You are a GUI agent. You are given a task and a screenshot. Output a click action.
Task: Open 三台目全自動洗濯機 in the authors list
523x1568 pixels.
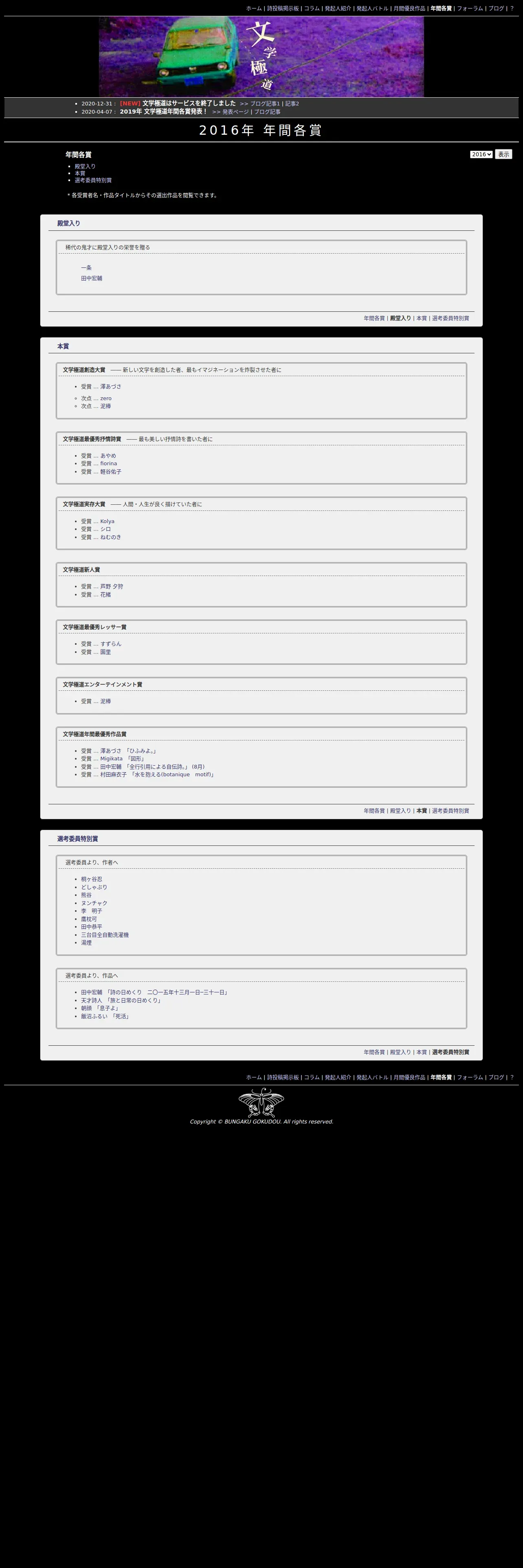[x=105, y=935]
